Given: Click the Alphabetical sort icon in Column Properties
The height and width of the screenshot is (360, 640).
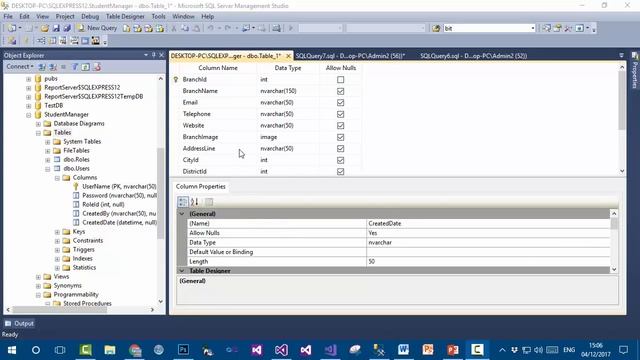Looking at the screenshot, I should [x=195, y=202].
